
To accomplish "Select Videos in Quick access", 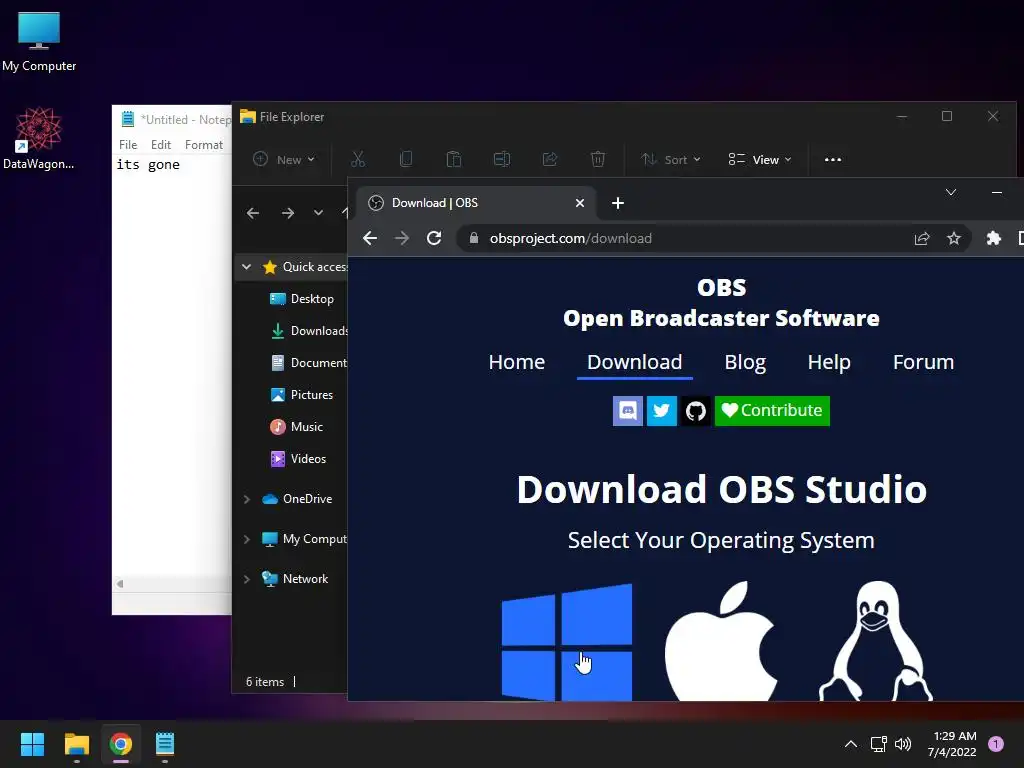I will click(x=298, y=459).
